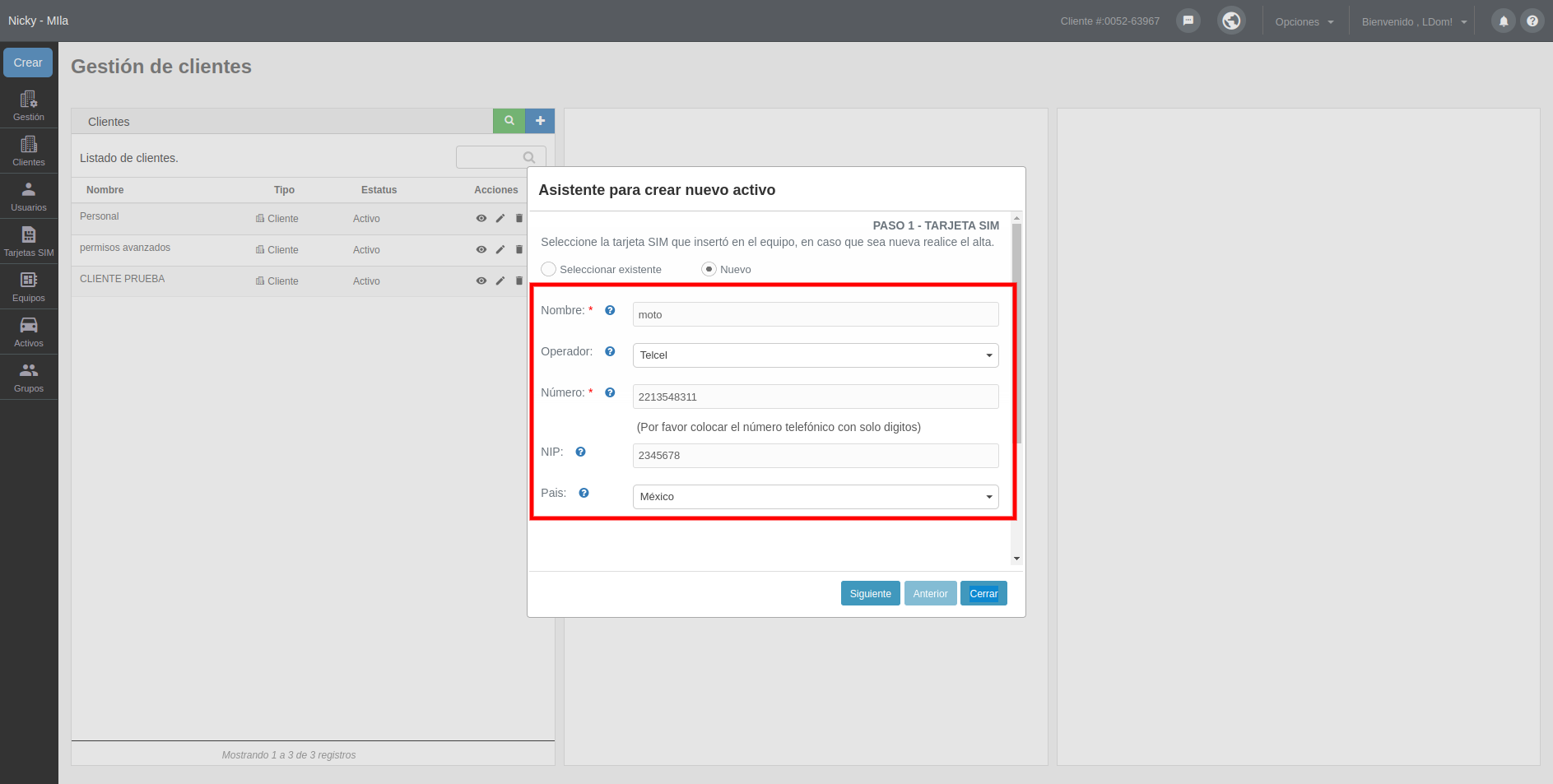Click the Nombre input field containing moto

(816, 314)
